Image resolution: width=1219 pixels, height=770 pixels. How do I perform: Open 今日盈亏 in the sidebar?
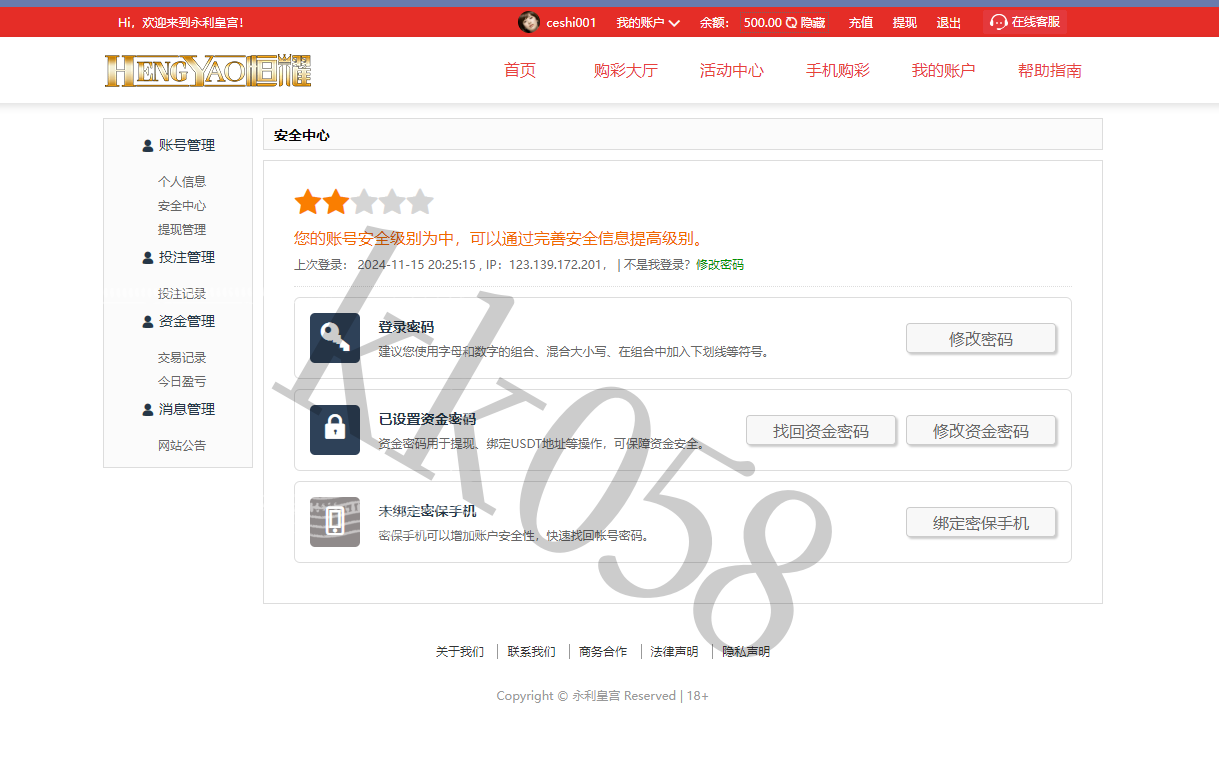pos(182,382)
